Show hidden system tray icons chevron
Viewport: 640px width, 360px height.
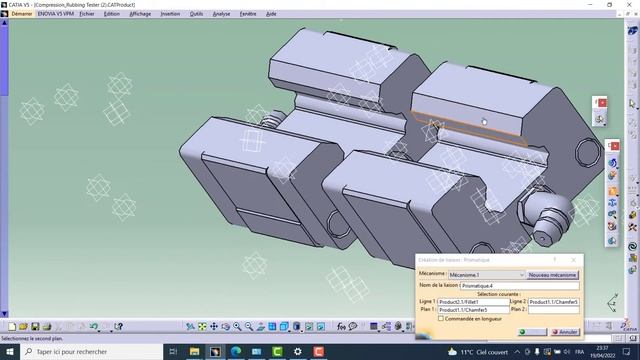pos(517,351)
